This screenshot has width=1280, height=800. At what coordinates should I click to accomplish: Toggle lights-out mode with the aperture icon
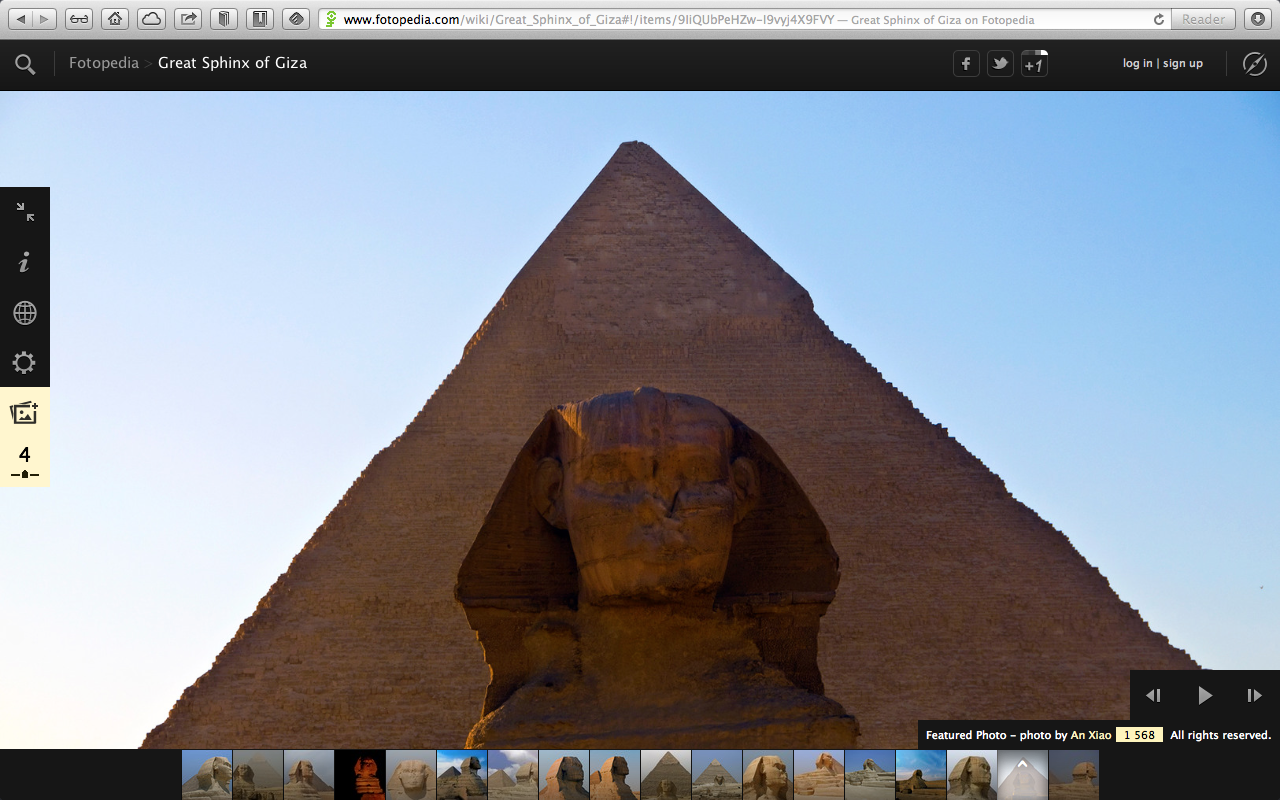click(1255, 62)
